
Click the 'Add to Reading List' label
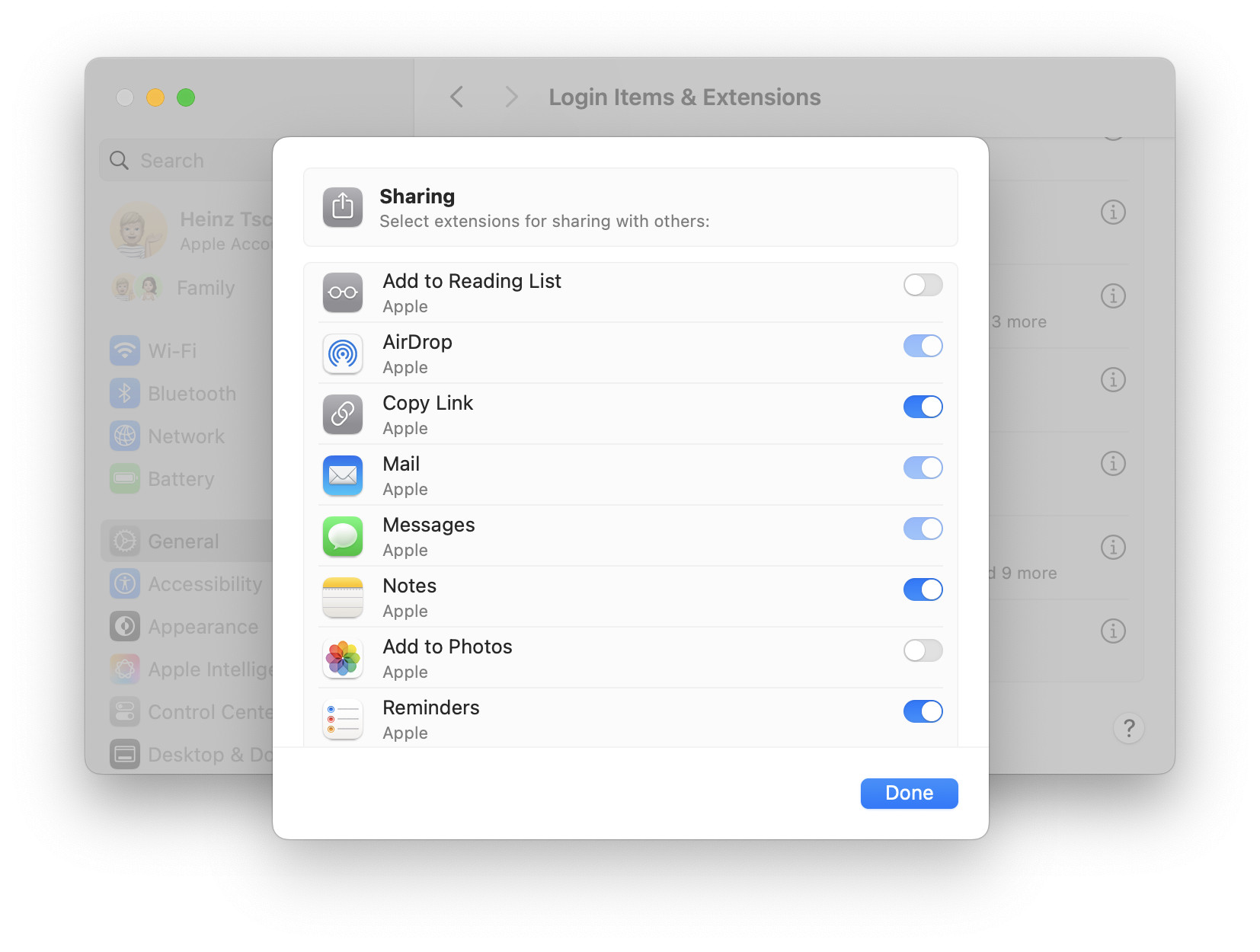click(x=472, y=281)
